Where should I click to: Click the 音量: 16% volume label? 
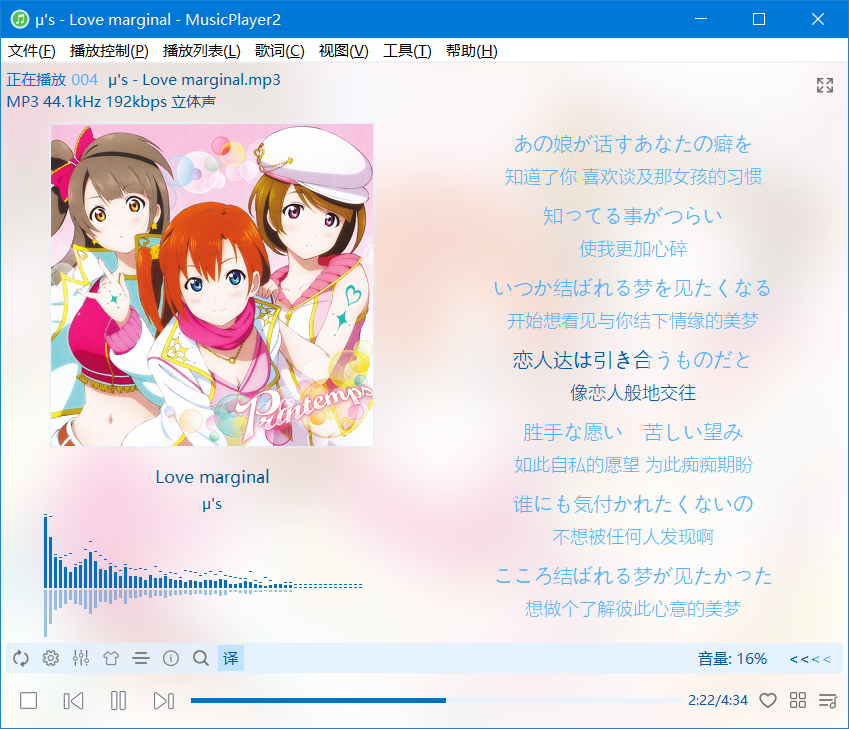click(x=732, y=659)
